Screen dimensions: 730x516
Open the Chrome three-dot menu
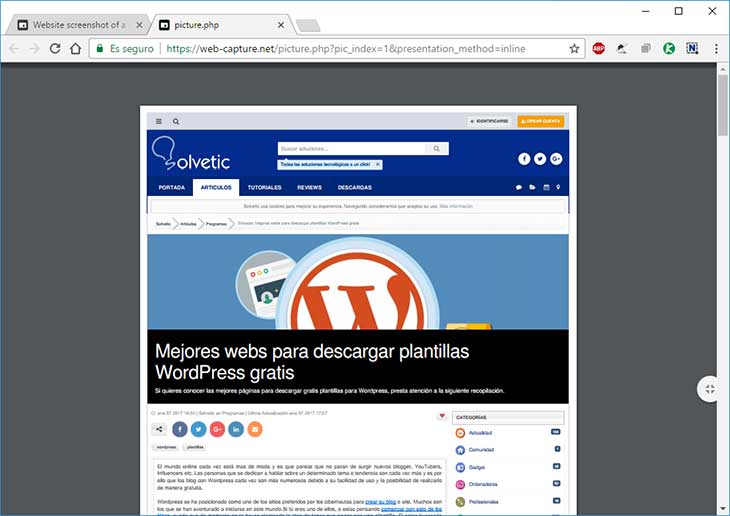point(716,48)
